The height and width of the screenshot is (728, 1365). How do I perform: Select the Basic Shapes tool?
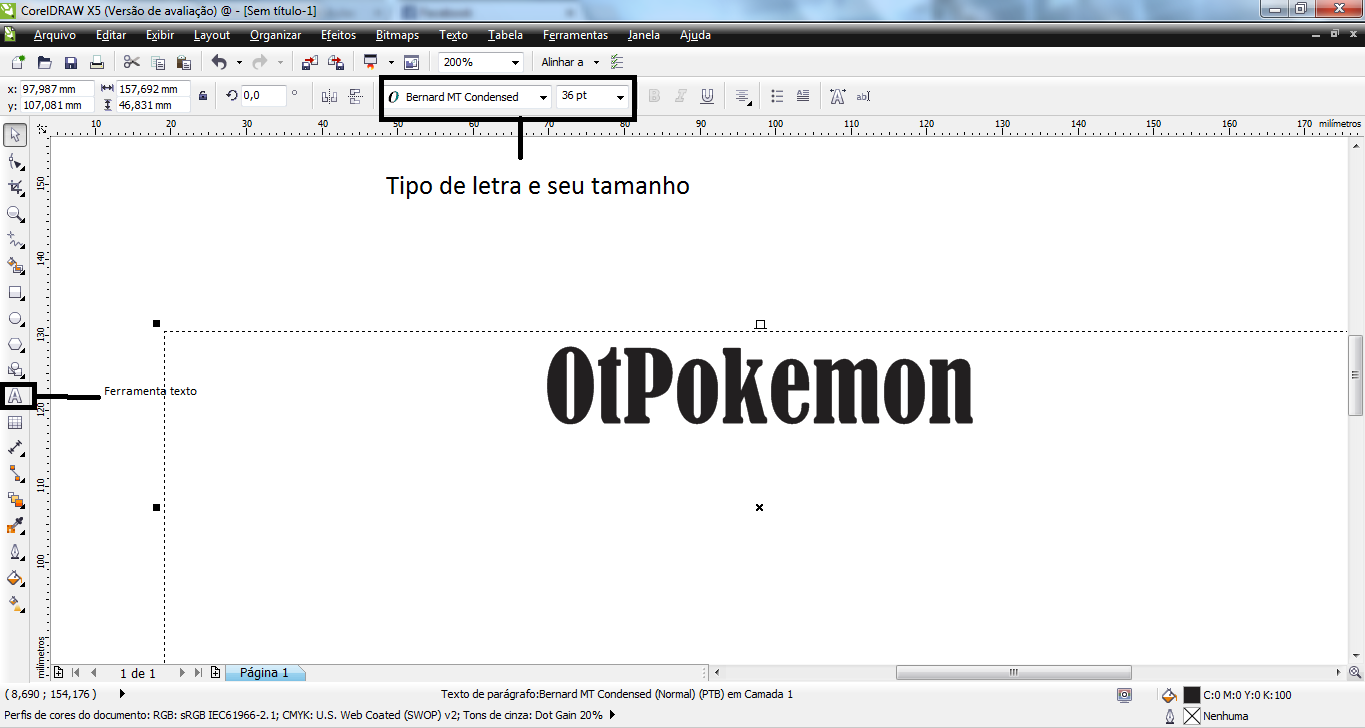click(15, 370)
